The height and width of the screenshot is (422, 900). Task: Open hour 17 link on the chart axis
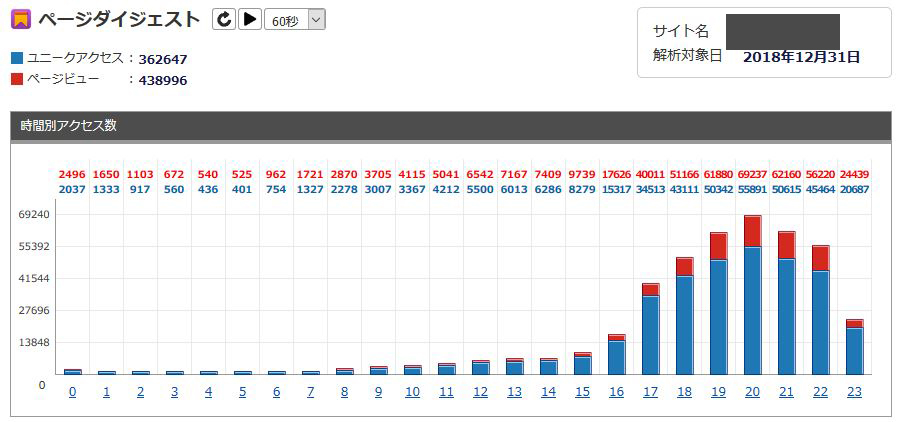tap(650, 392)
